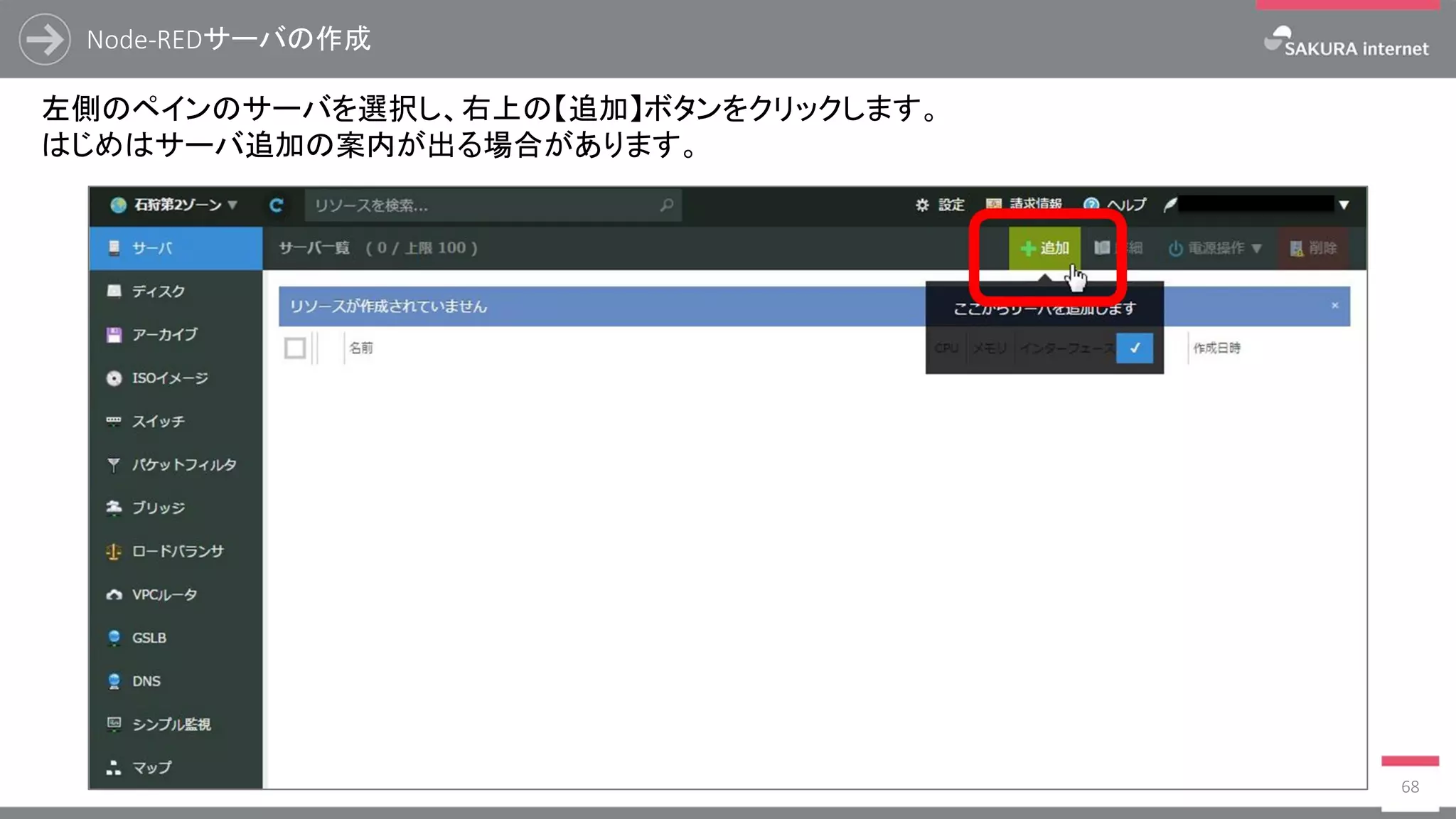Open the DNS section
1456x819 pixels.
click(x=176, y=682)
